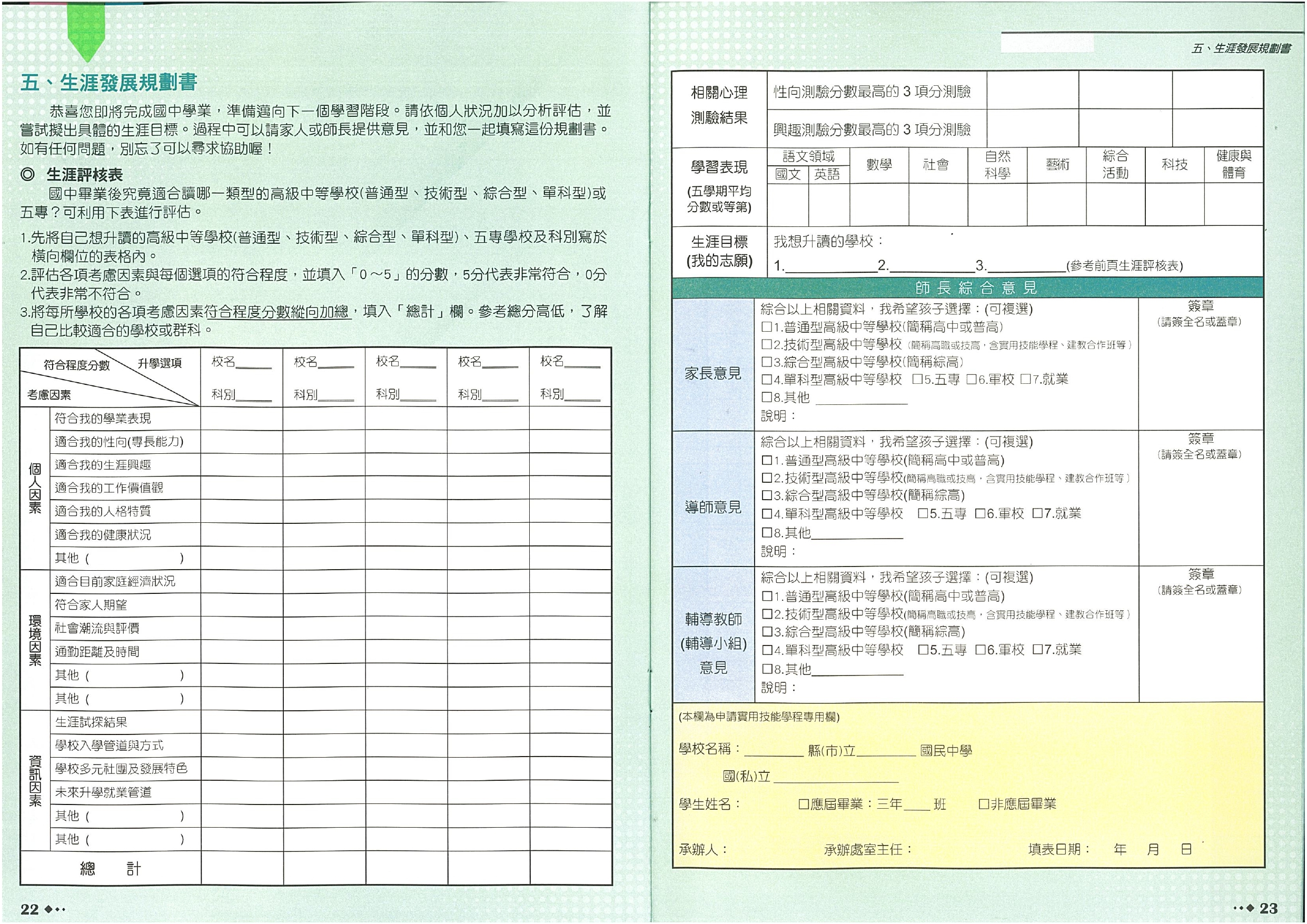1307x924 pixels.
Task: Click the 8.其他 blank line in 家長意見
Action: click(862, 398)
